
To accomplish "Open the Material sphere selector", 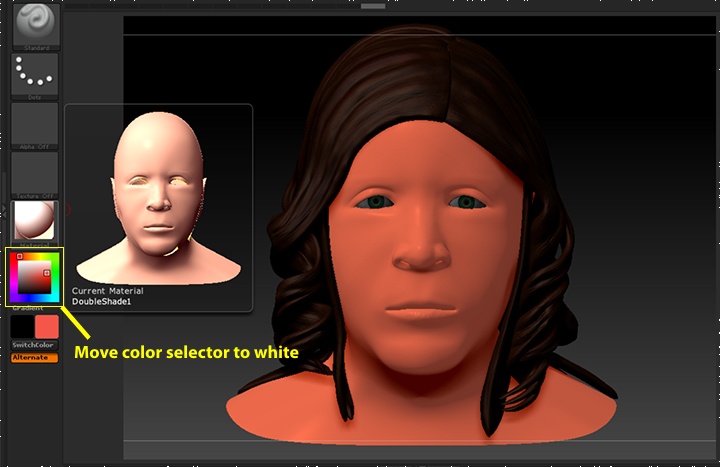I will pos(35,224).
